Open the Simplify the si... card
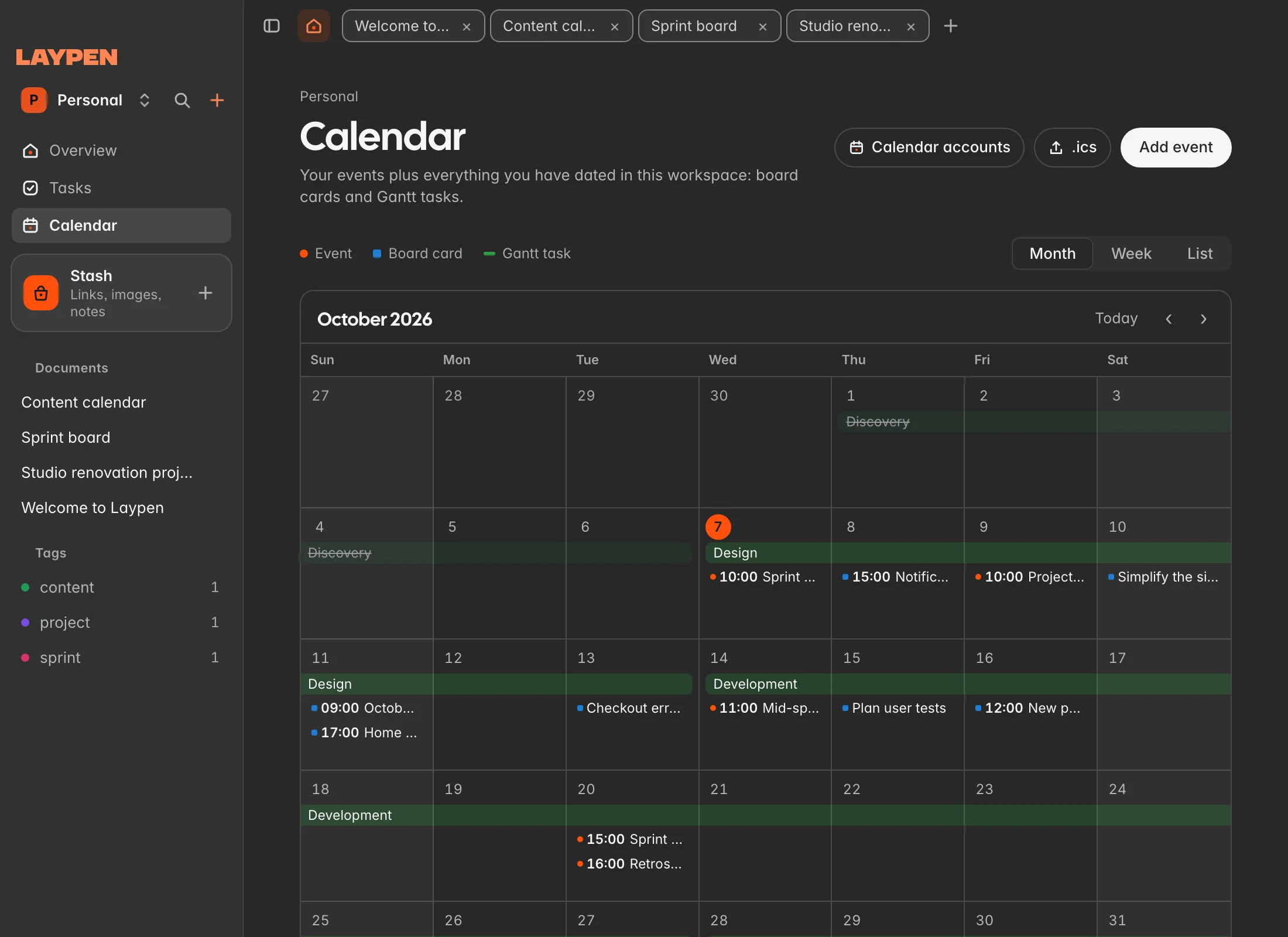Viewport: 1288px width, 937px height. [1163, 577]
